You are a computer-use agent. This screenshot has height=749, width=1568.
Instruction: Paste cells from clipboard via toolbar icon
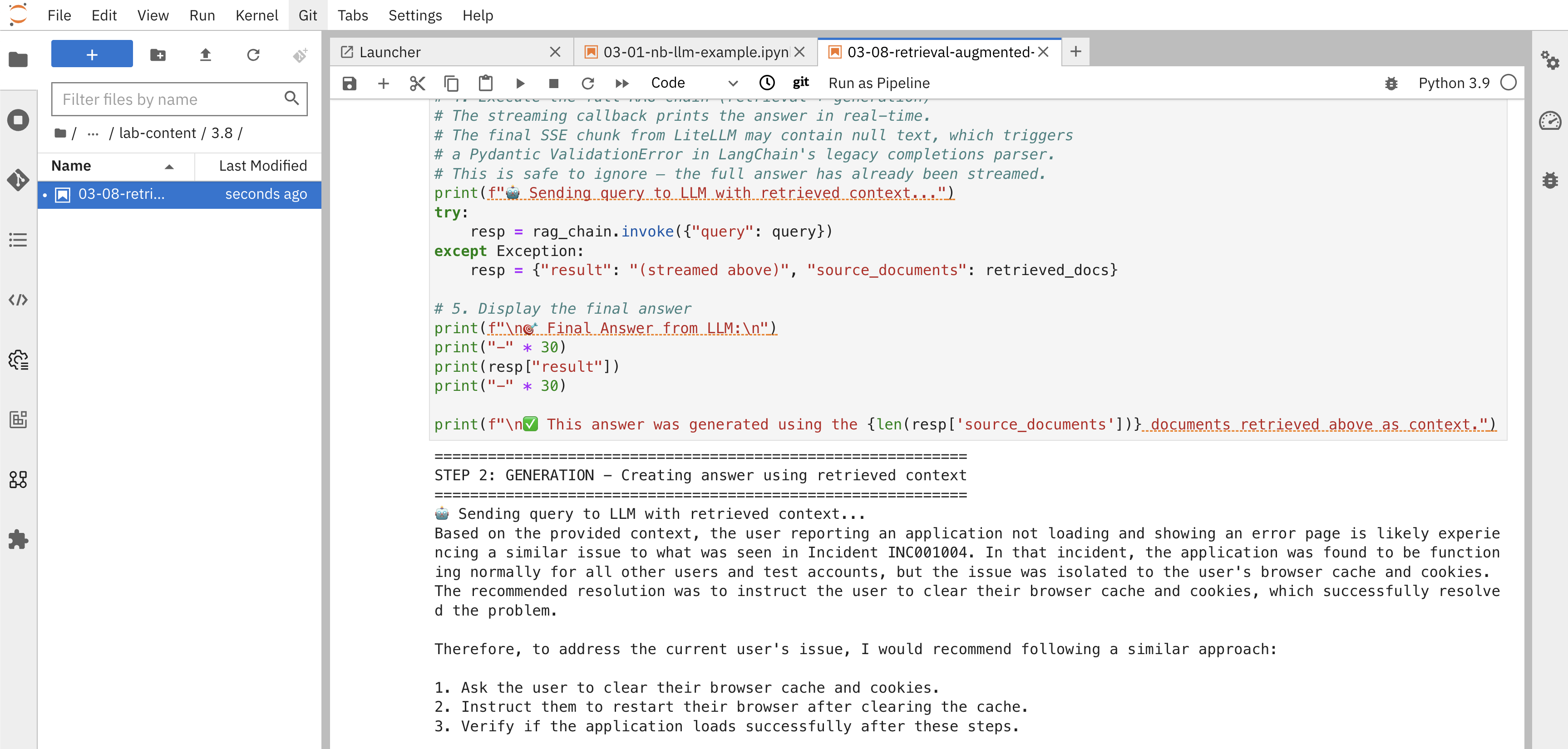click(x=485, y=83)
